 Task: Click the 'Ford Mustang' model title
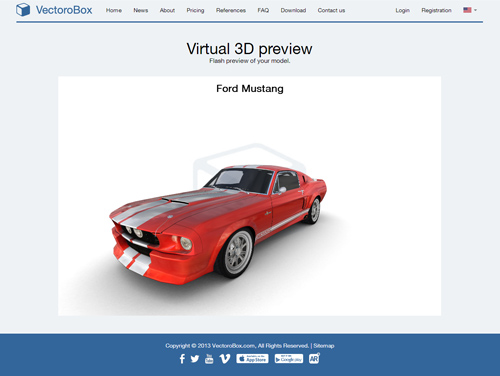click(250, 89)
